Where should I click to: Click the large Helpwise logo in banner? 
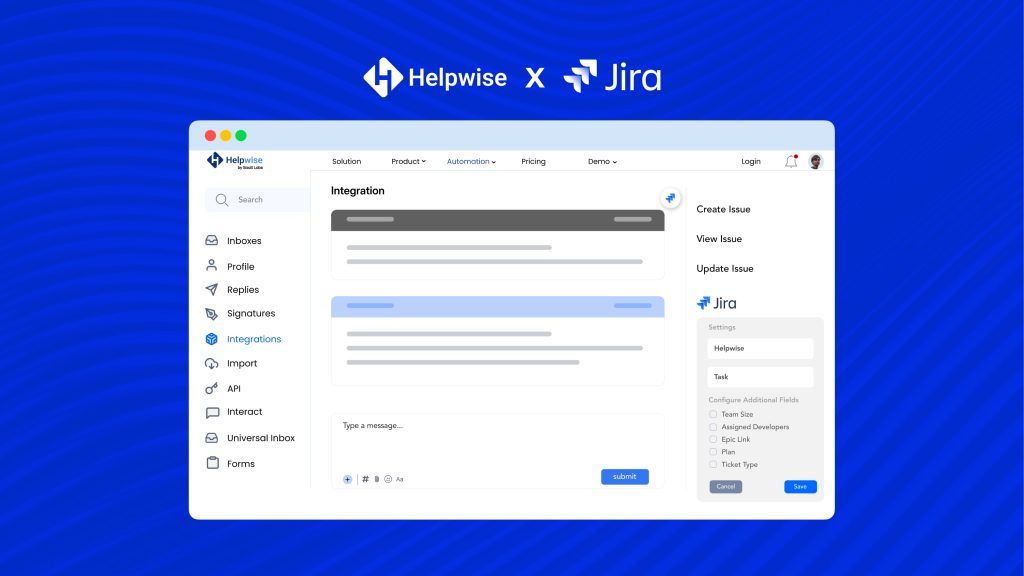(x=435, y=77)
